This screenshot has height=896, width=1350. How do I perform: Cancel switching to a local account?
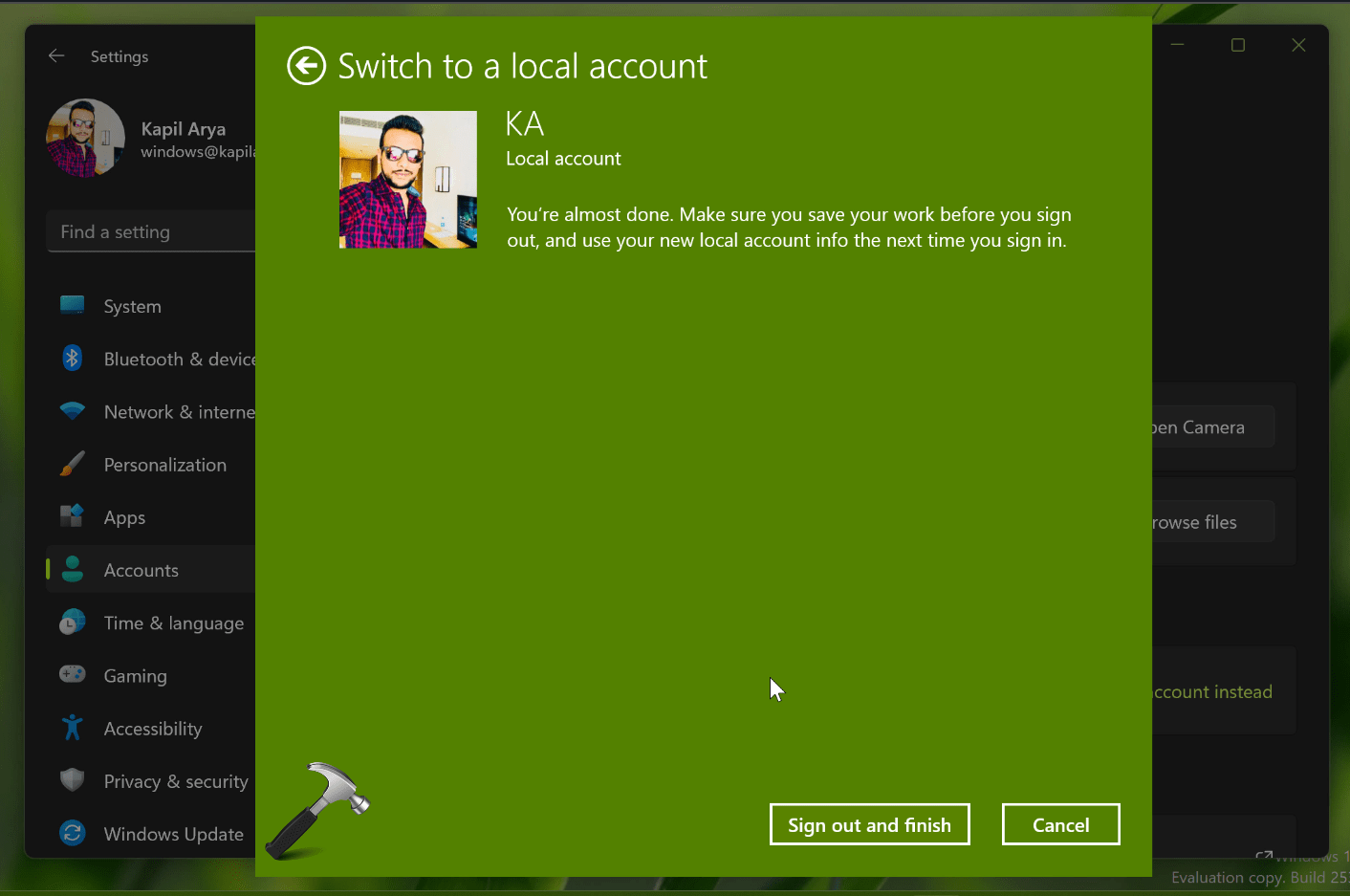(1060, 823)
